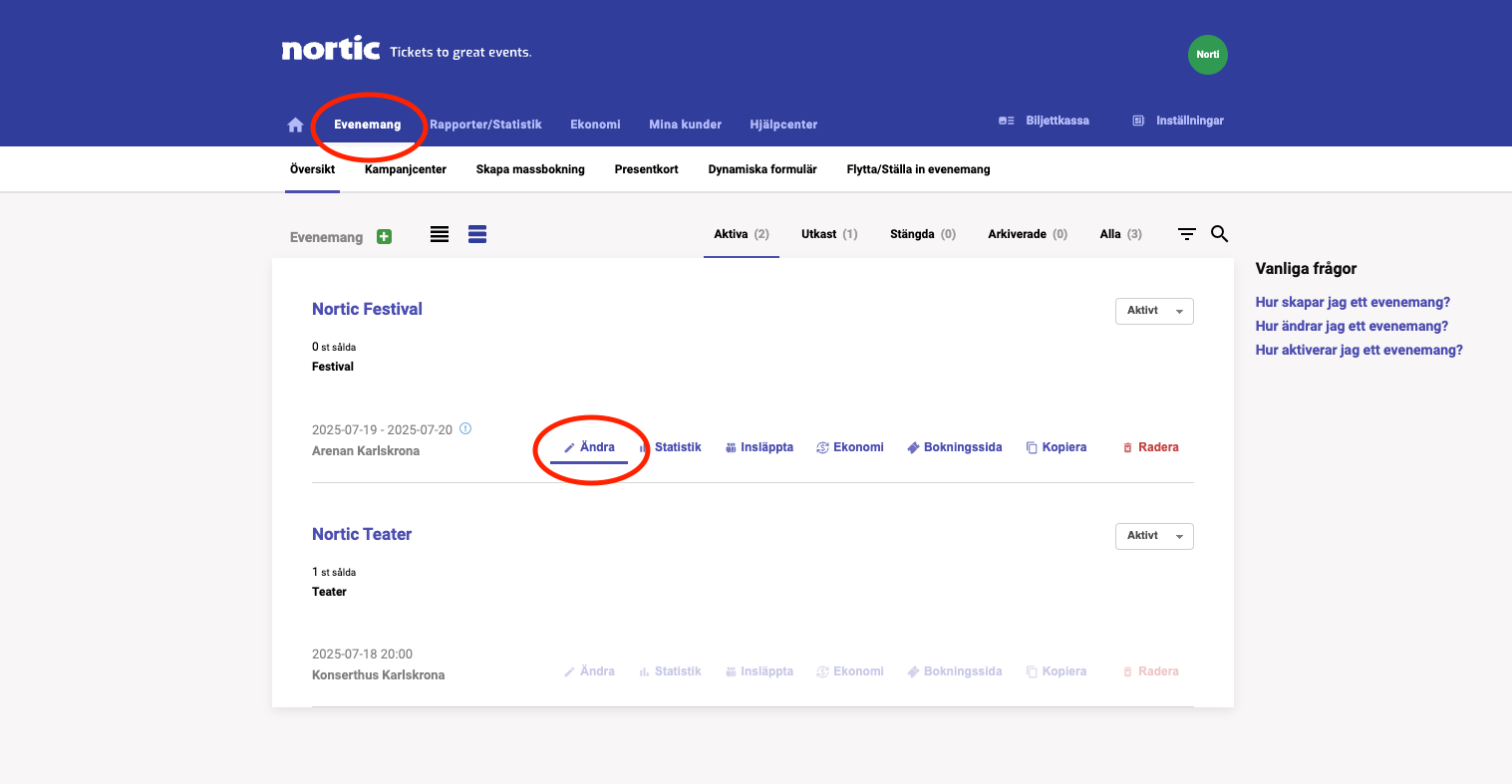Screen dimensions: 1512x784
Task: Open the Nortic Festival event title
Action: tap(367, 309)
